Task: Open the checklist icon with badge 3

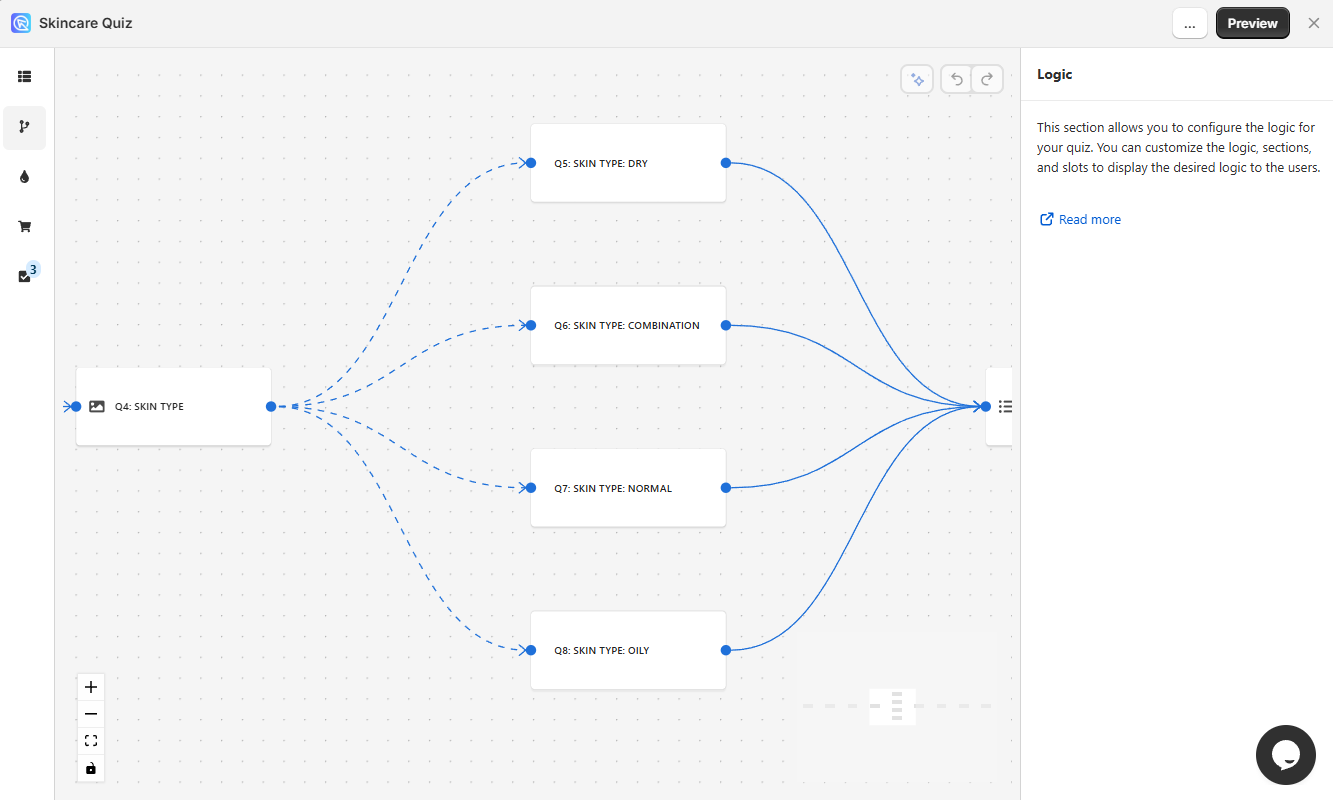Action: pyautogui.click(x=25, y=277)
